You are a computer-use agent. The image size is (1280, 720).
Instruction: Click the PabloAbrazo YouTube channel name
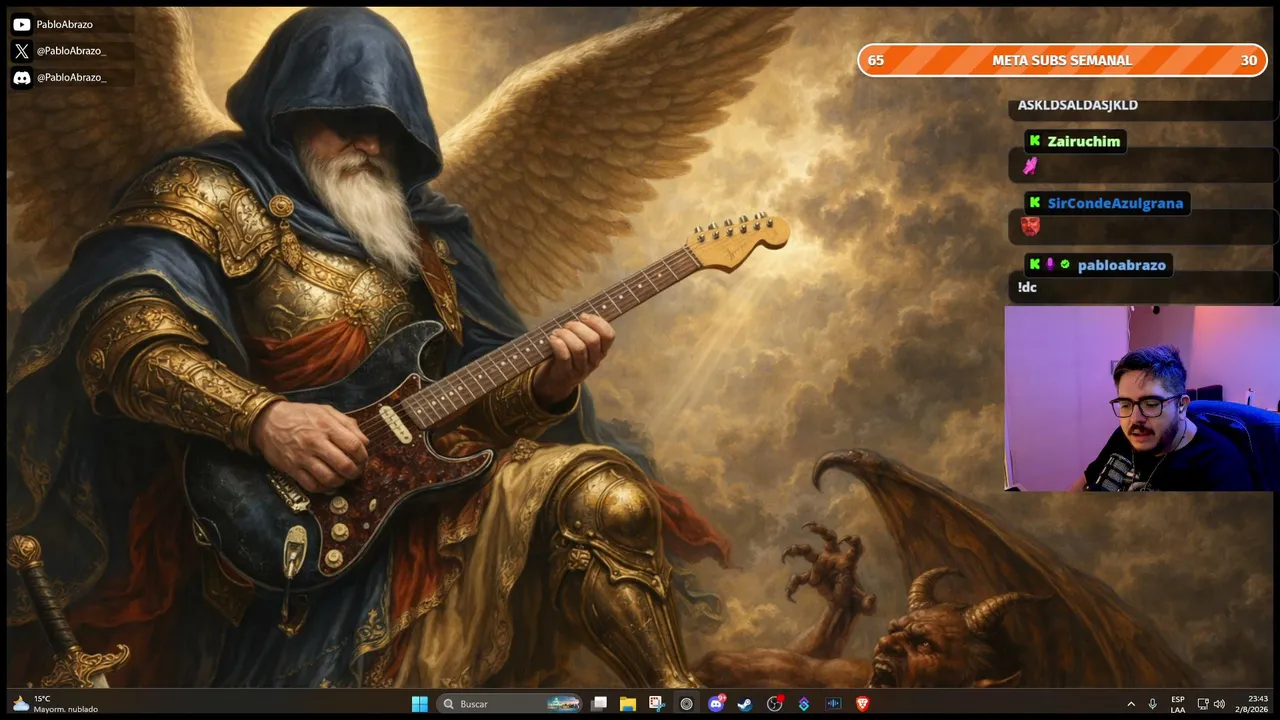click(64, 24)
